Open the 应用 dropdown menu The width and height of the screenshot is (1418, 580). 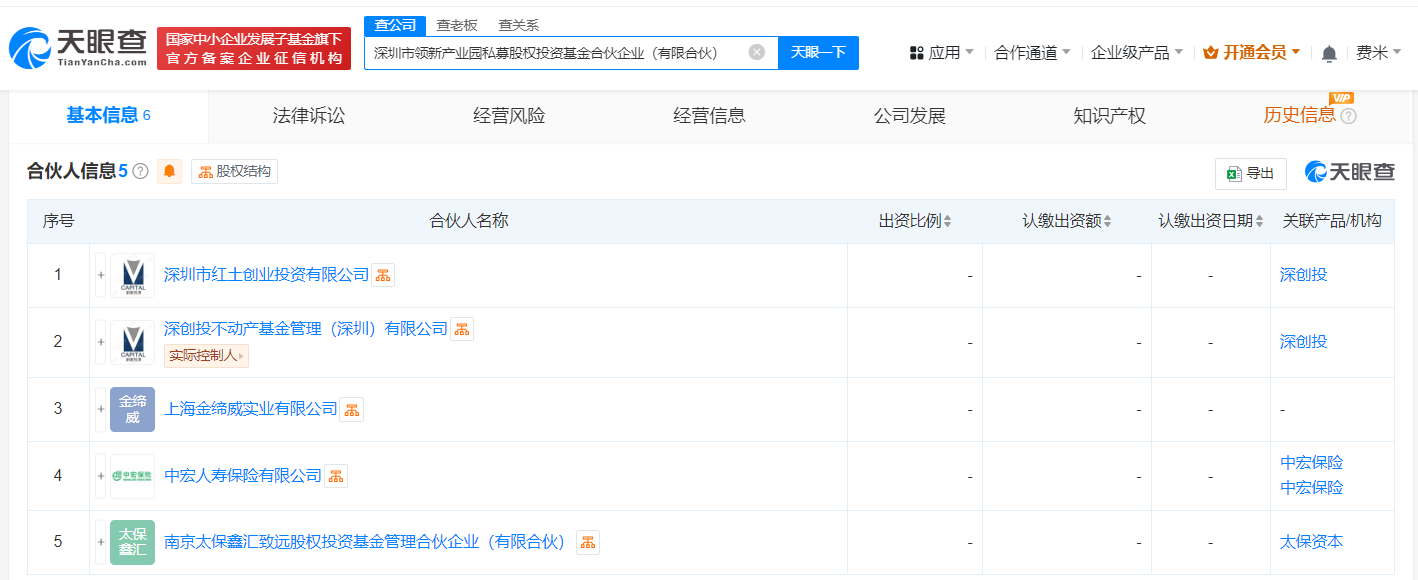coord(941,53)
